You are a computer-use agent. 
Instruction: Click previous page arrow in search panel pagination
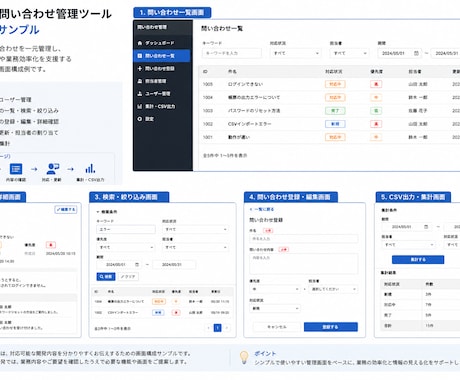tap(209, 328)
